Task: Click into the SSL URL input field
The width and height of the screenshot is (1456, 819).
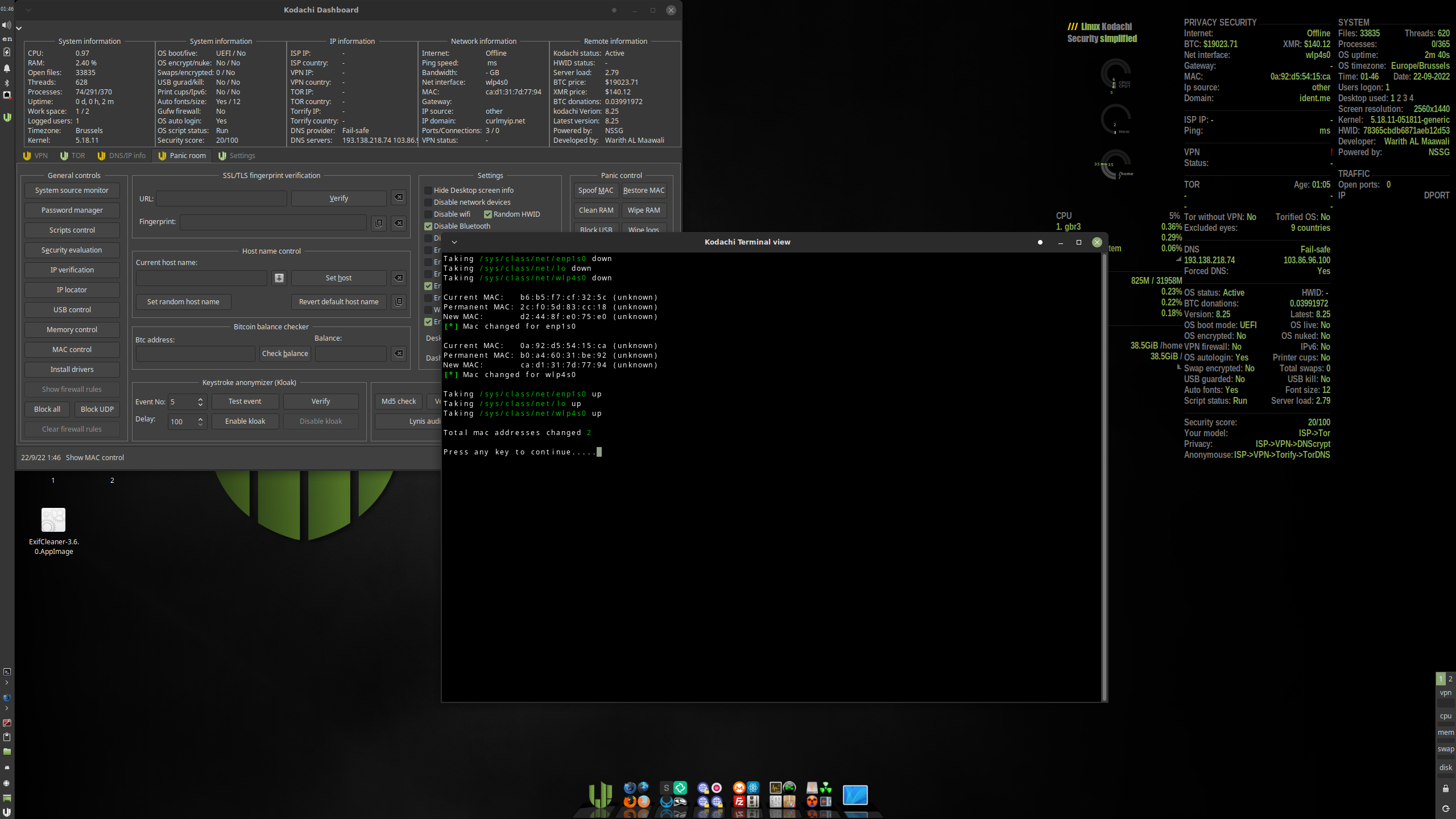Action: coord(222,198)
